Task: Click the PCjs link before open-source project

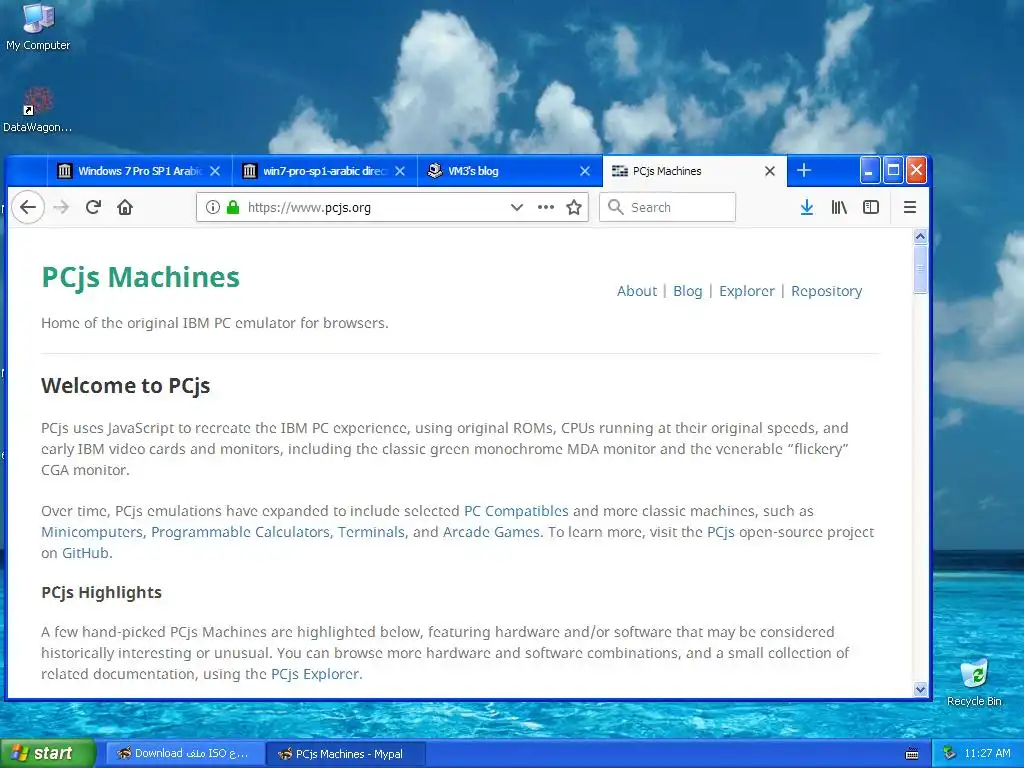Action: point(720,532)
